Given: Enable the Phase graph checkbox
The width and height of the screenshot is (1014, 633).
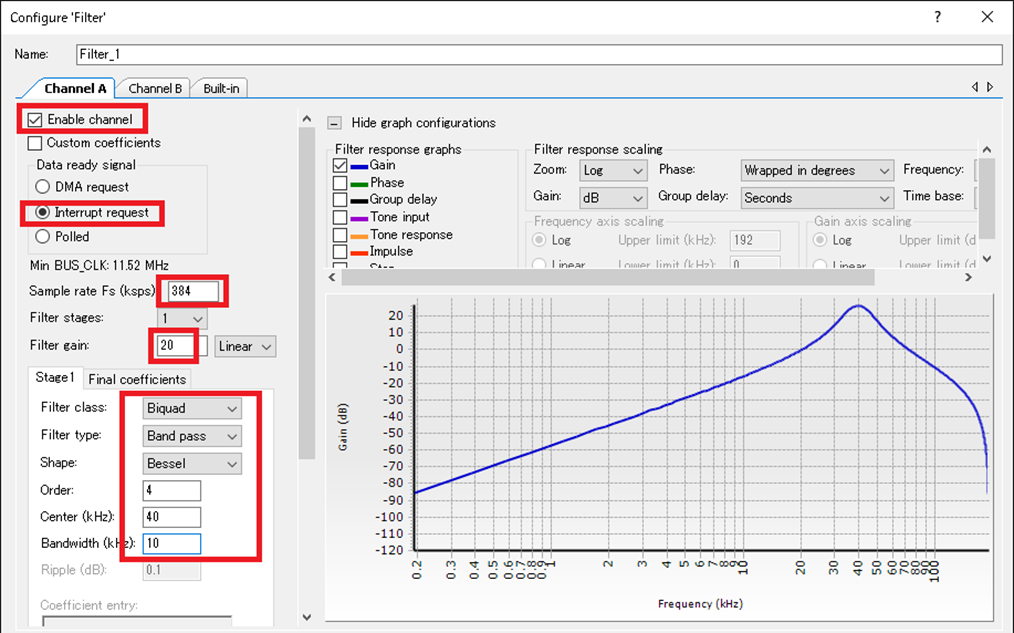Looking at the screenshot, I should (x=340, y=183).
